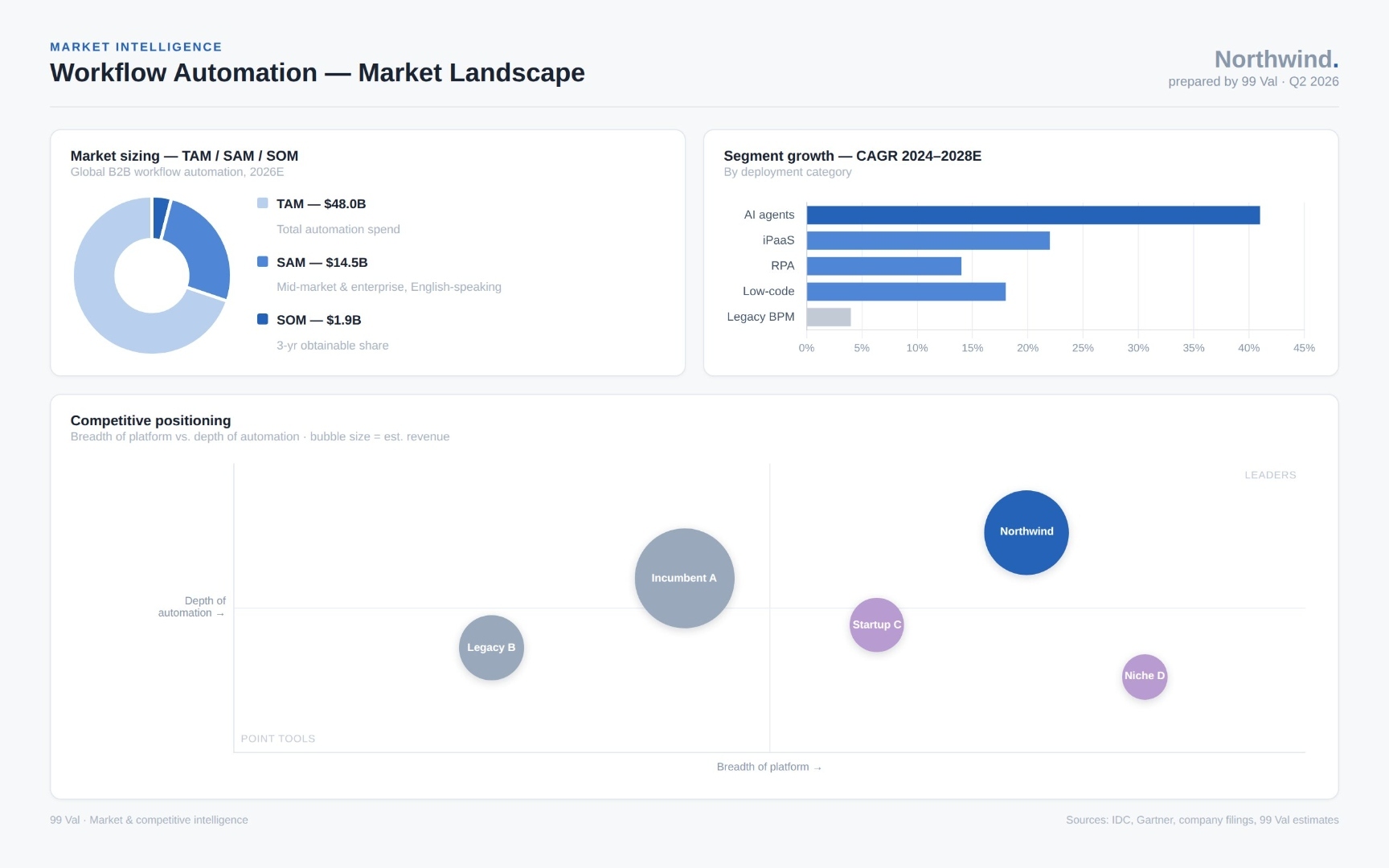The image size is (1389, 868).
Task: Click the SAM legend color swatch
Action: 262,261
